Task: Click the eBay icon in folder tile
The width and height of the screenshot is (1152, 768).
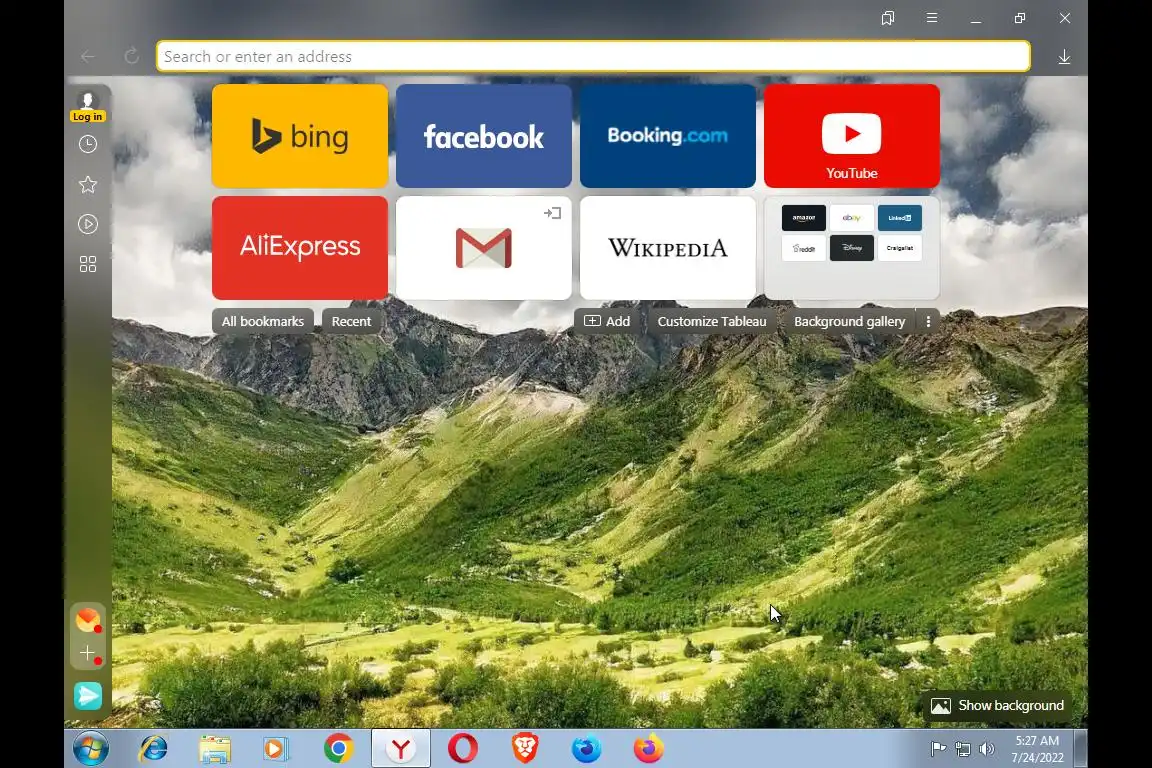Action: pos(852,218)
